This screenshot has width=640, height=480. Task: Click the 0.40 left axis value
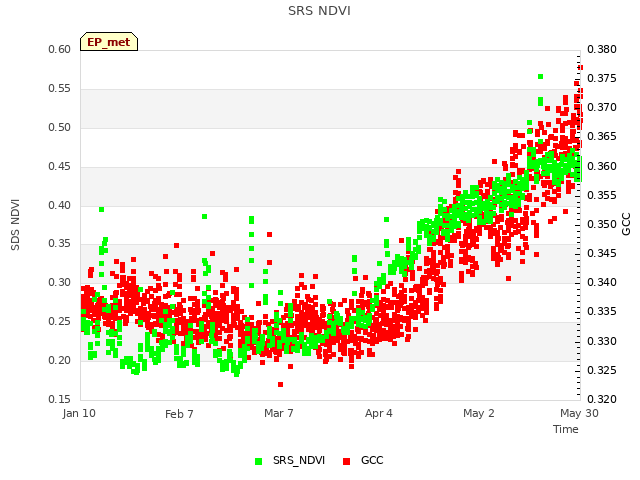coord(60,205)
